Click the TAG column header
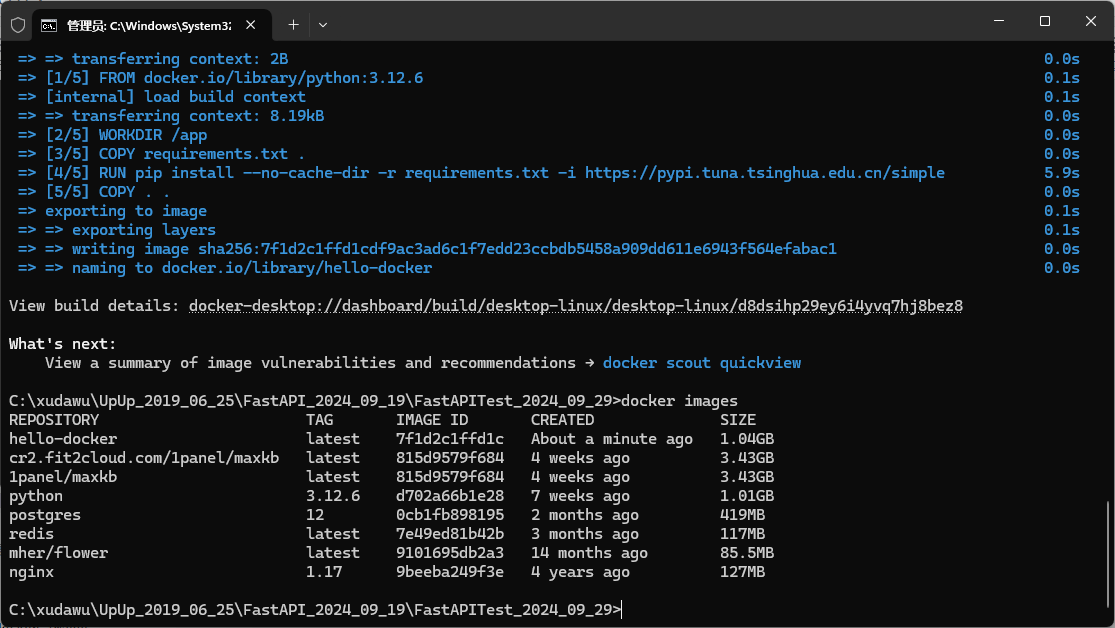This screenshot has width=1115, height=628. point(319,420)
